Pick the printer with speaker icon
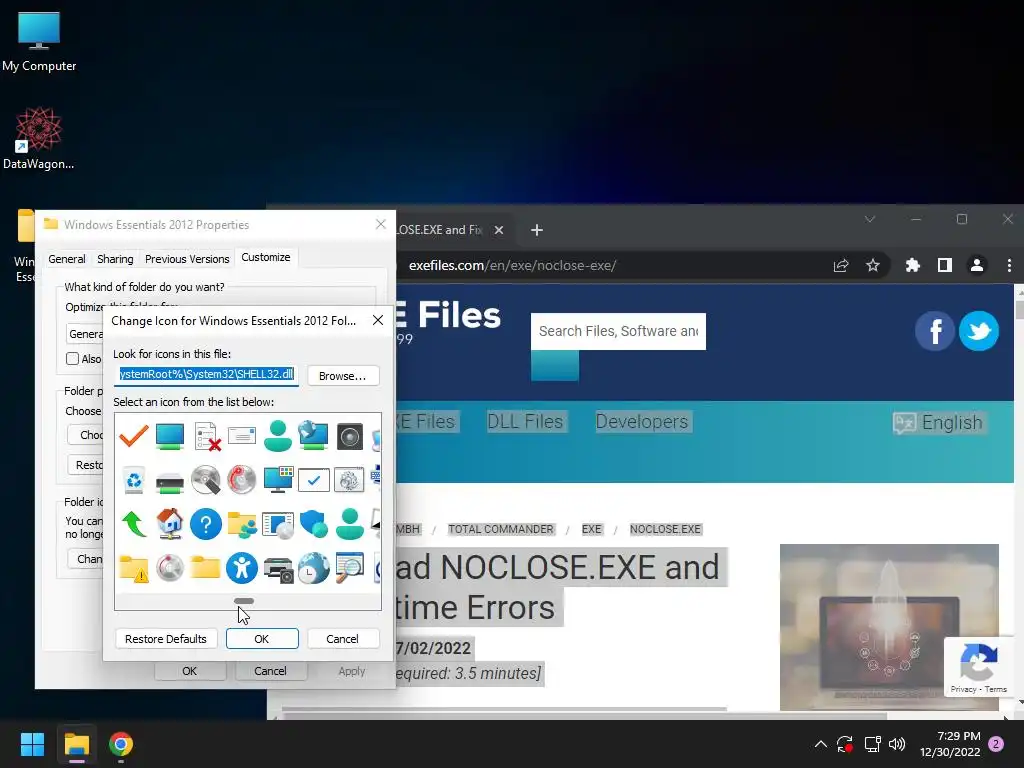 [x=278, y=568]
